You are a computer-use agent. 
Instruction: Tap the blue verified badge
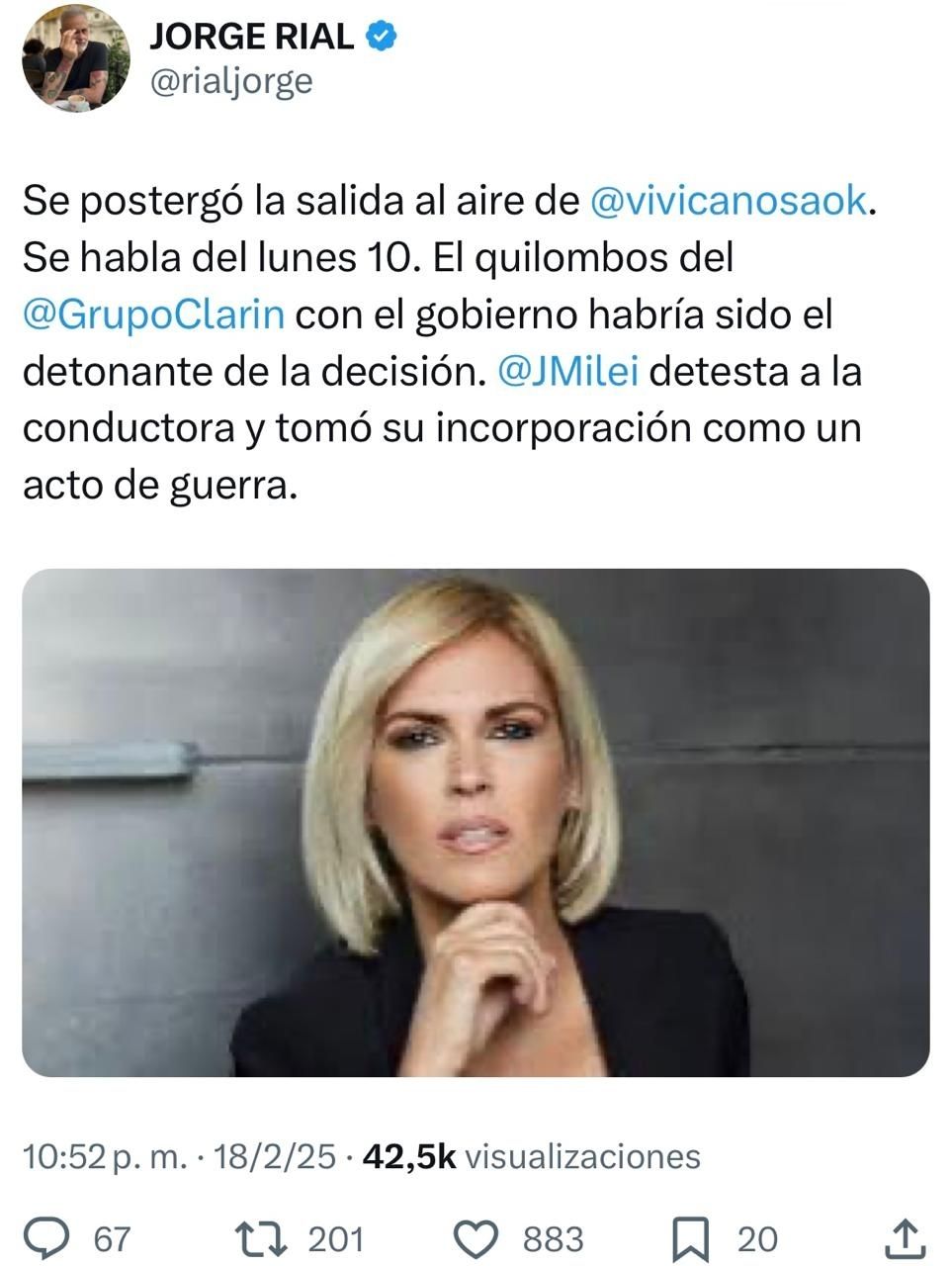(x=382, y=37)
